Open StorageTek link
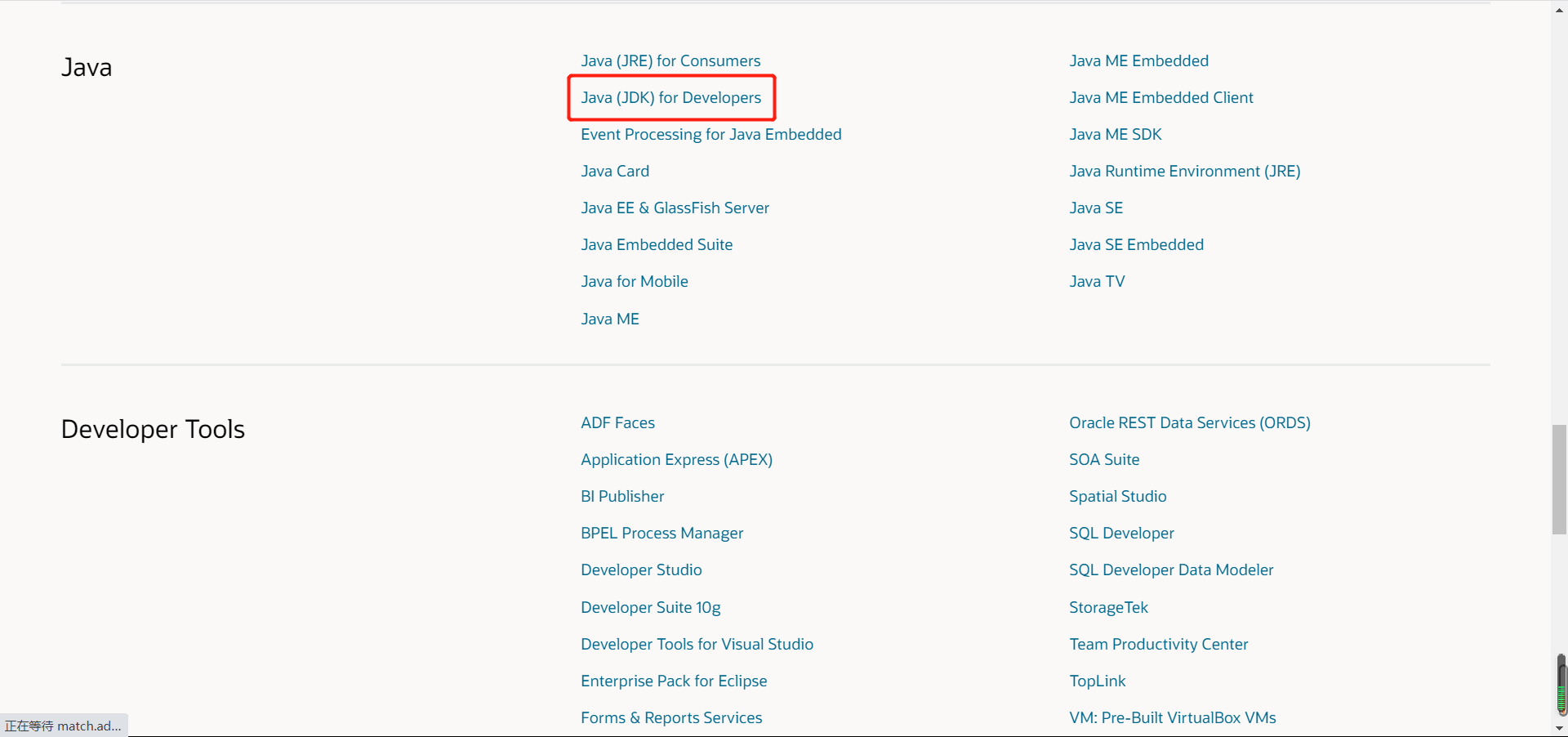The width and height of the screenshot is (1568, 737). click(1108, 608)
